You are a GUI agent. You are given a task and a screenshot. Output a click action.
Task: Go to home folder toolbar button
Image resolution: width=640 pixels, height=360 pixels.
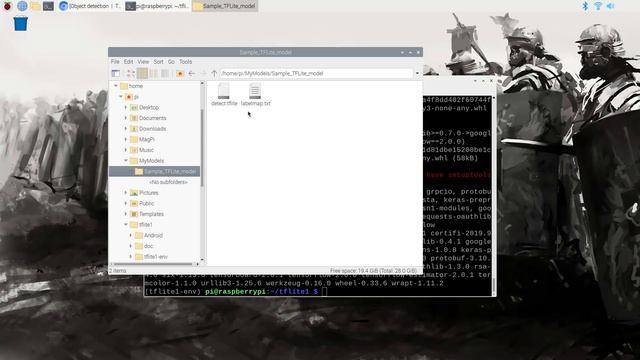(180, 73)
